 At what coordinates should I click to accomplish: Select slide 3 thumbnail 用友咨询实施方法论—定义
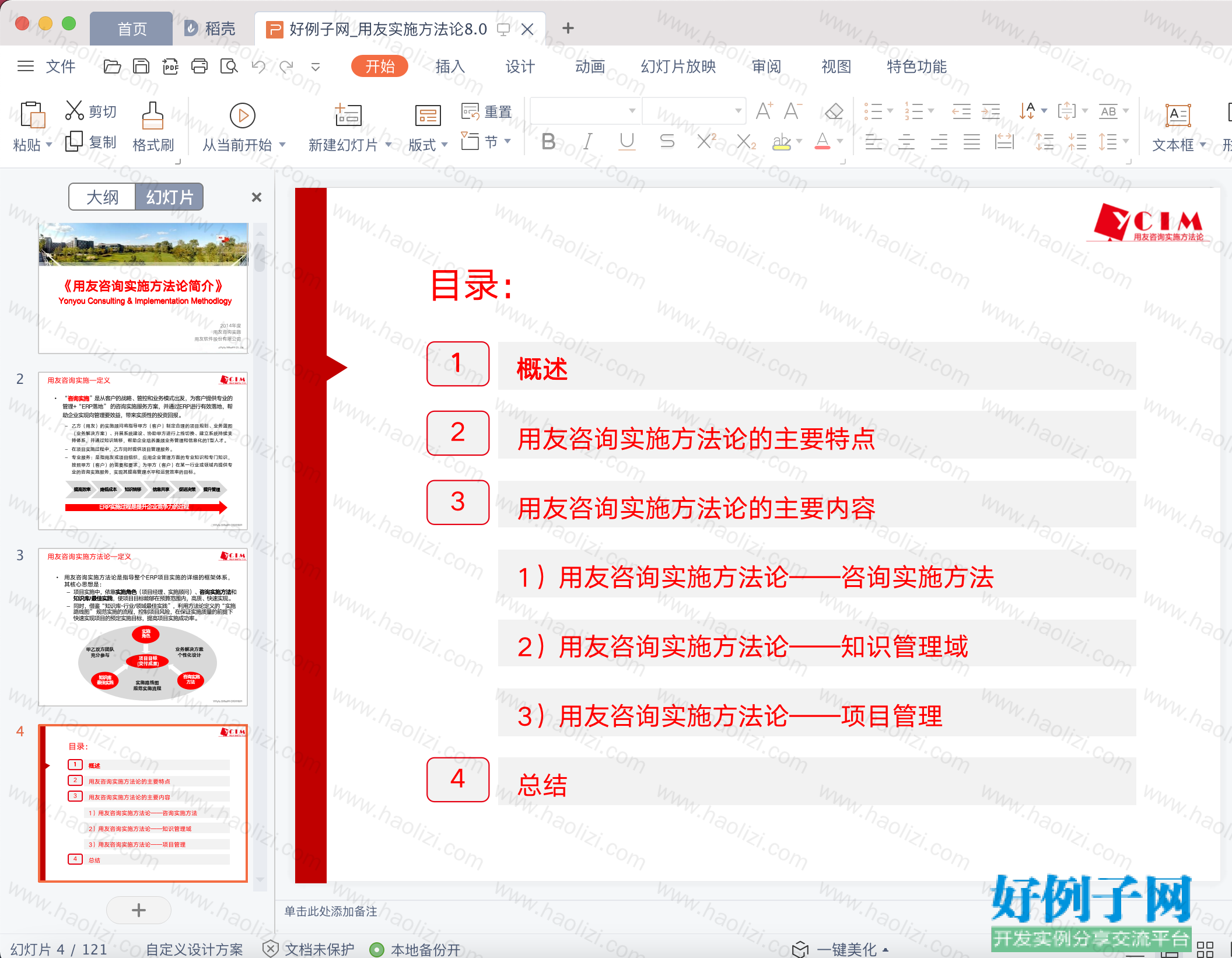click(143, 627)
